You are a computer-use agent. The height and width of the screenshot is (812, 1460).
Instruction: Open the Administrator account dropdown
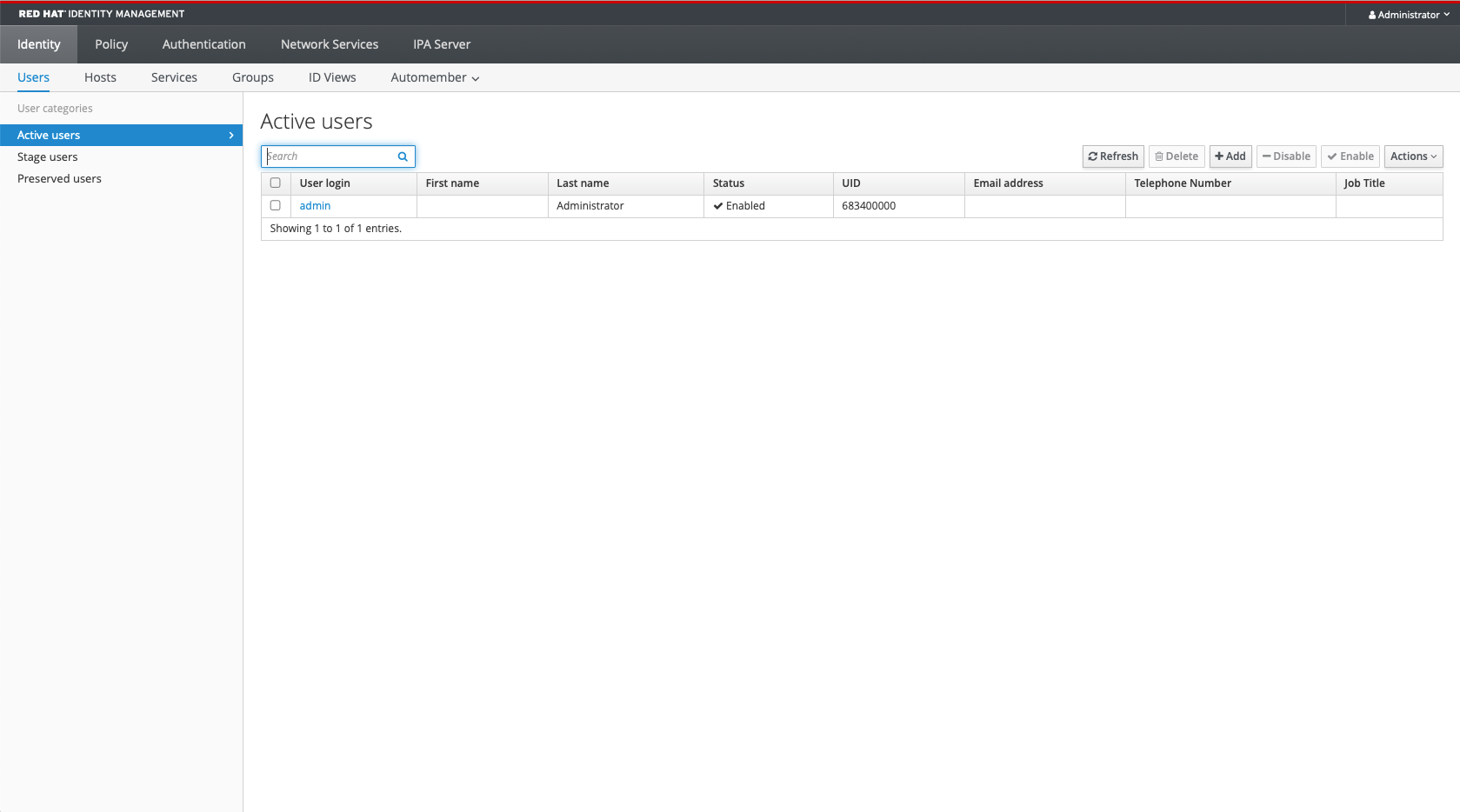[1409, 15]
